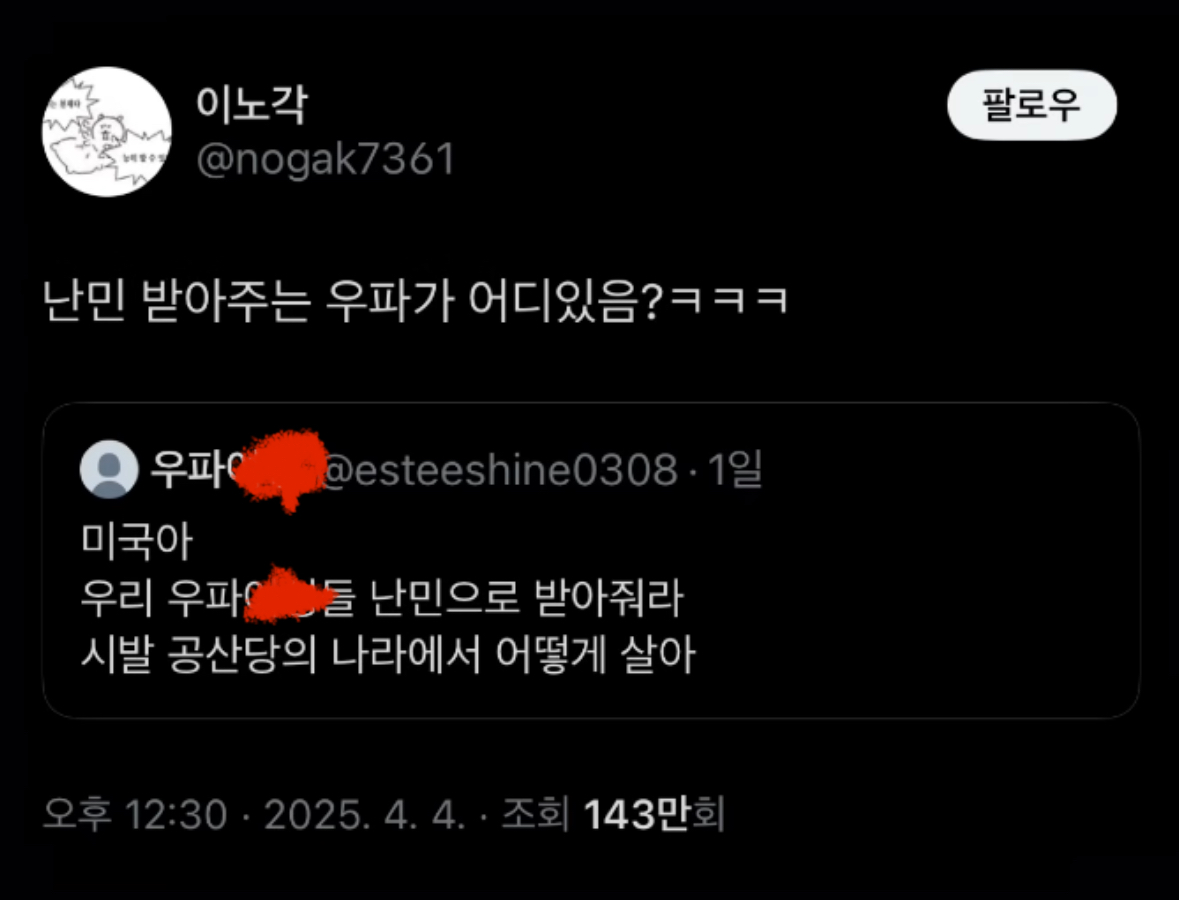Visit the @nogak7361 handle
Viewport: 1179px width, 900px height.
pyautogui.click(x=326, y=159)
